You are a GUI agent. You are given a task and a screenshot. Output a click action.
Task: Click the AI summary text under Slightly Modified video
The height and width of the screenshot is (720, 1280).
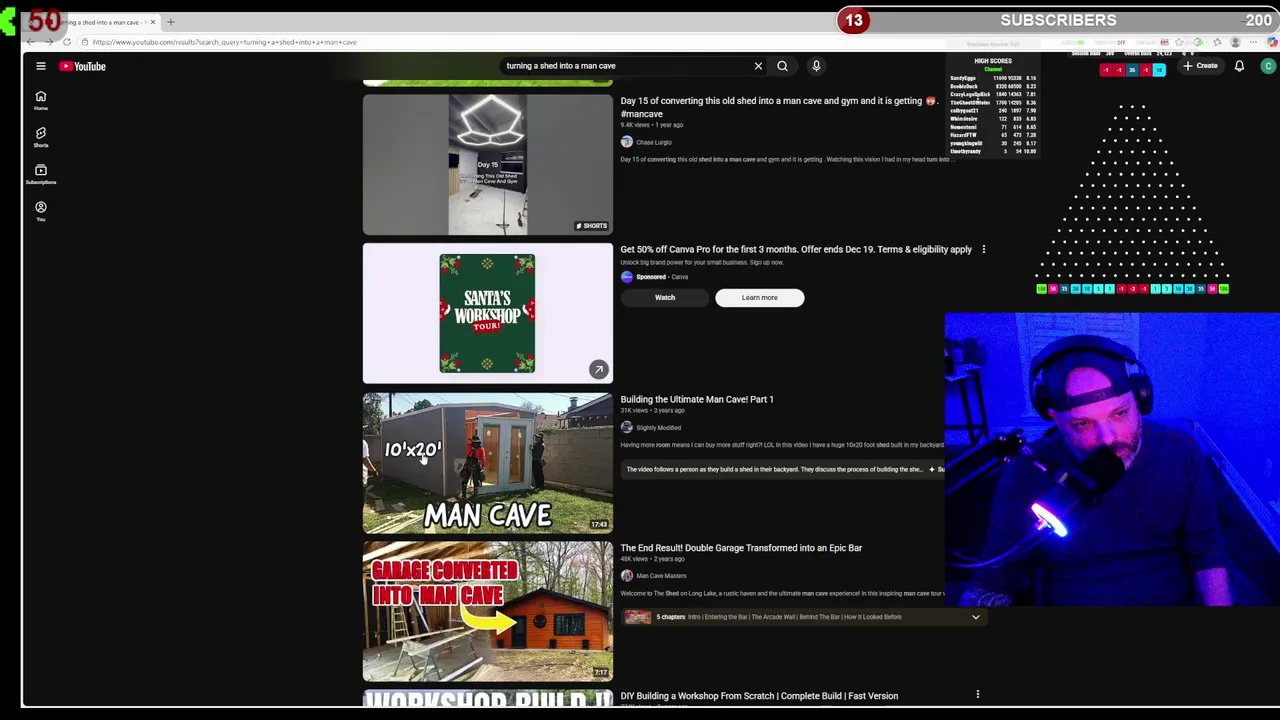point(775,469)
